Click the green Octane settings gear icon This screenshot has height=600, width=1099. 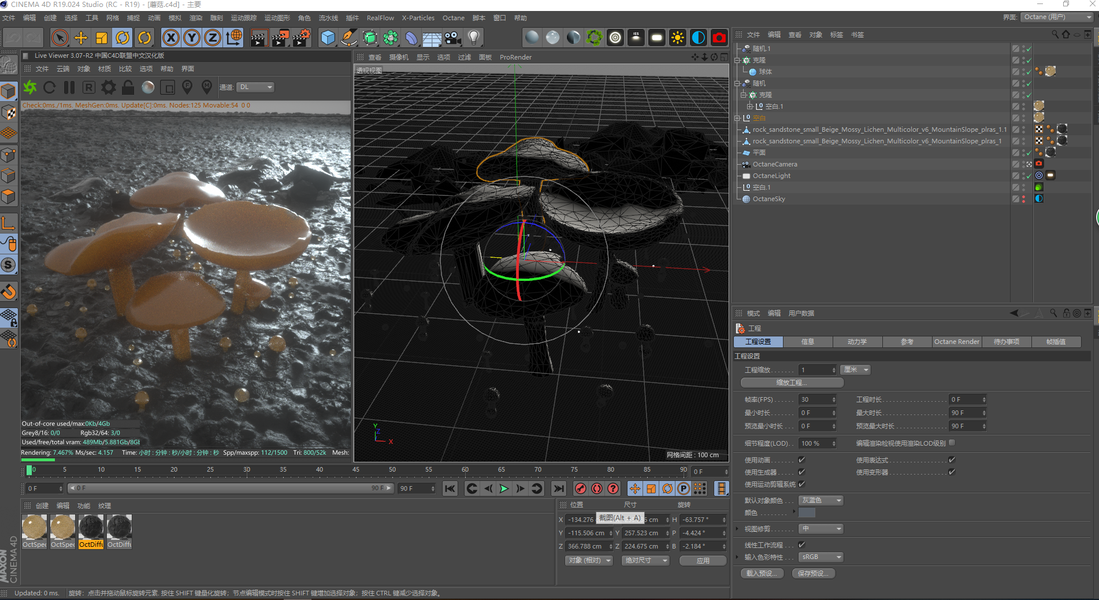(x=594, y=37)
